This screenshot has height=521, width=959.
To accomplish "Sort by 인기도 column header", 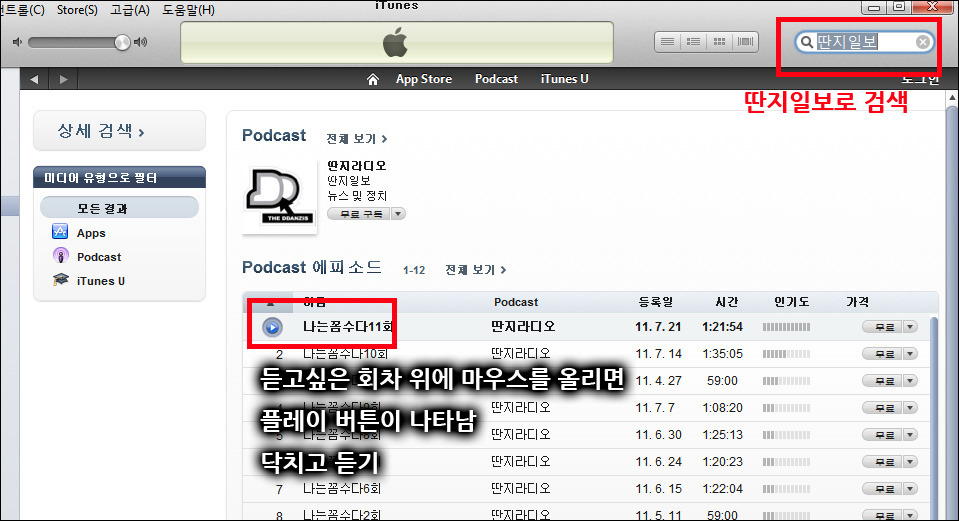I will click(x=791, y=302).
